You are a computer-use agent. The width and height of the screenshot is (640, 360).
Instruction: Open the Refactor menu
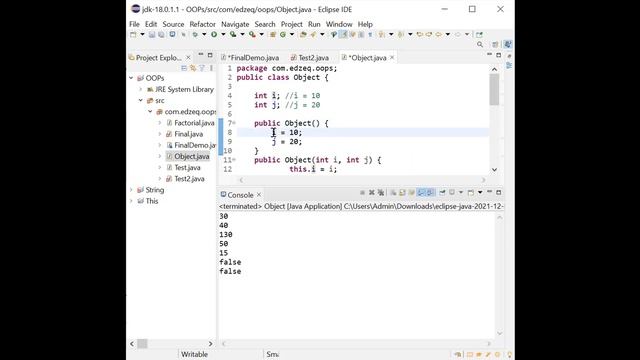202,24
